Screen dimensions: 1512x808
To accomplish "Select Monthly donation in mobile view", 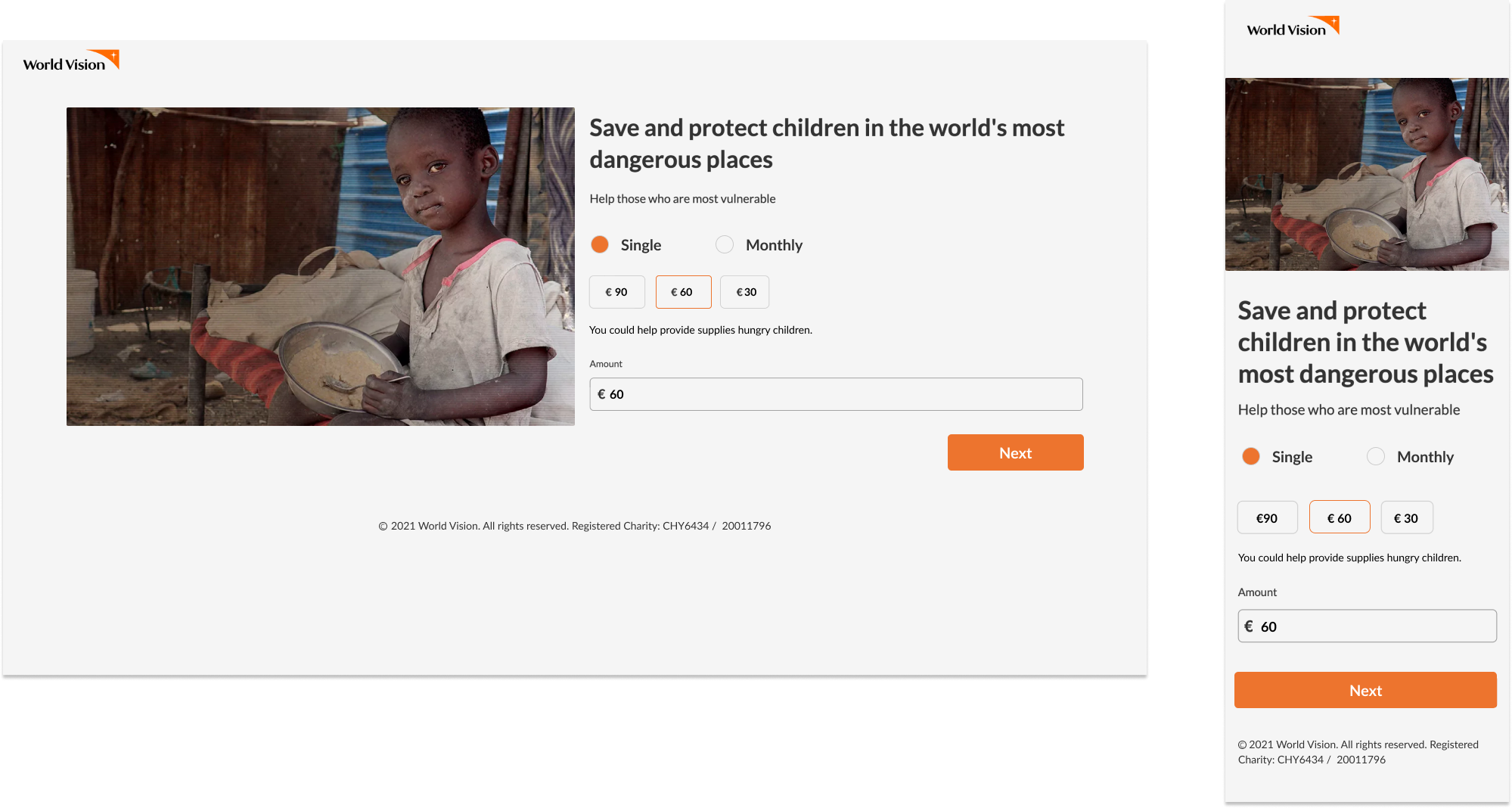I will 1376,456.
